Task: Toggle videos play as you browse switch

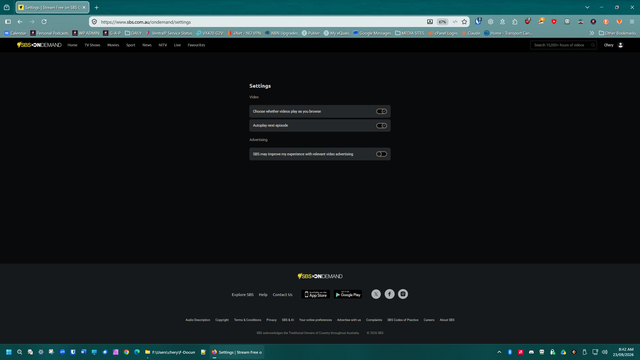Action: [381, 111]
